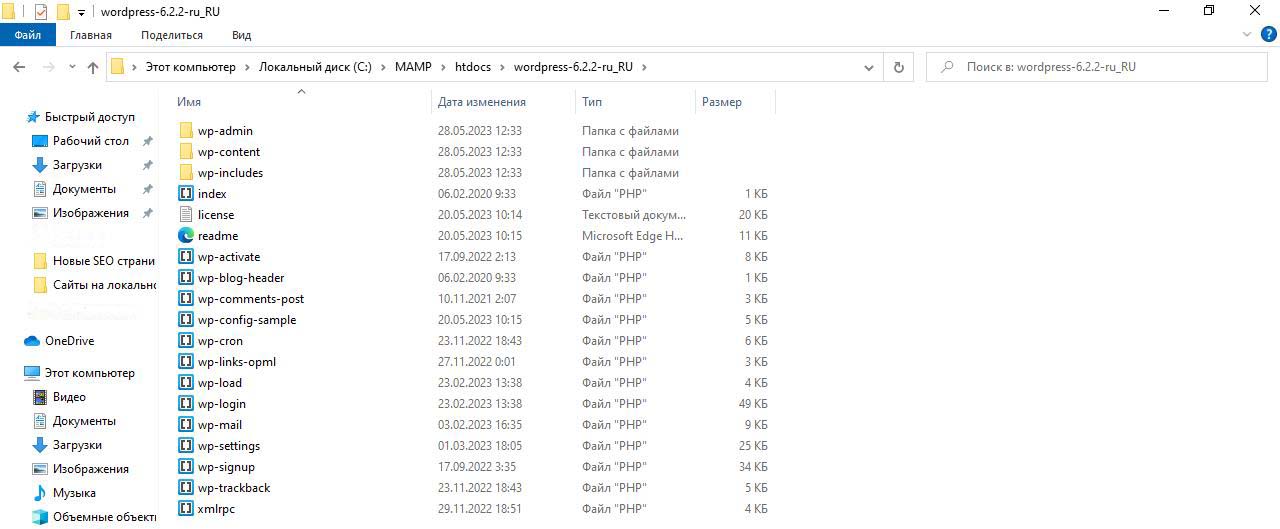This screenshot has height=529, width=1280.
Task: Select Рабочий стол in Quick access
Action: click(90, 141)
